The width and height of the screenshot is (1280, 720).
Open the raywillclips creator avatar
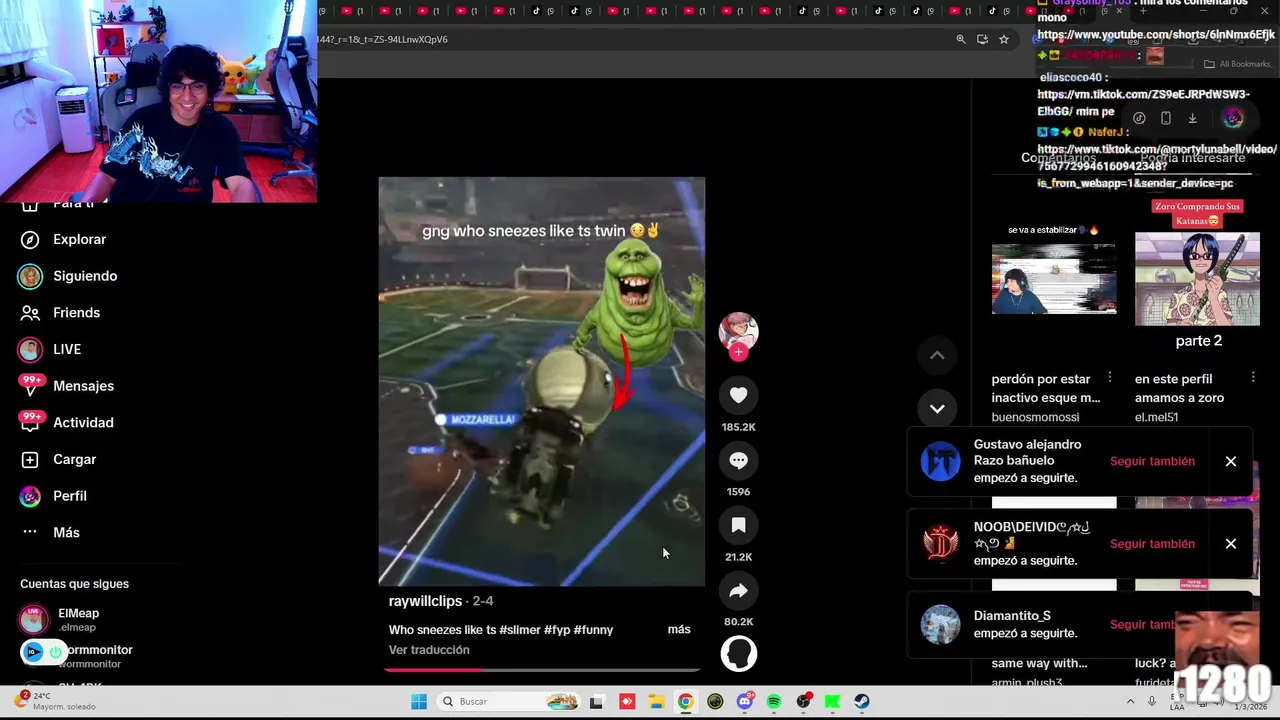tap(738, 331)
